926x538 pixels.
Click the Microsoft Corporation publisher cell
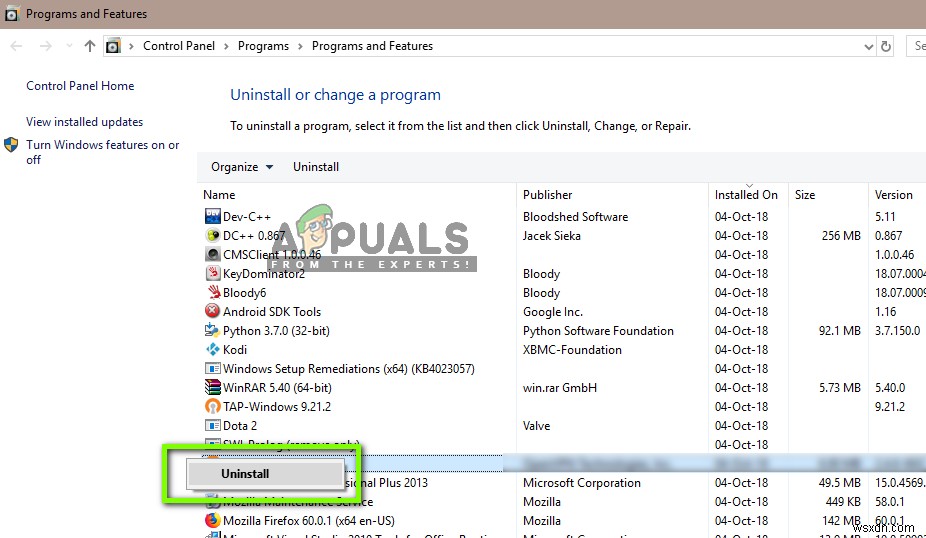[582, 482]
